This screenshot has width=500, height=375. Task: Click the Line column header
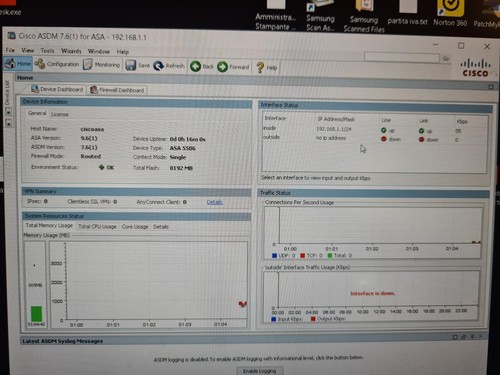coord(386,120)
